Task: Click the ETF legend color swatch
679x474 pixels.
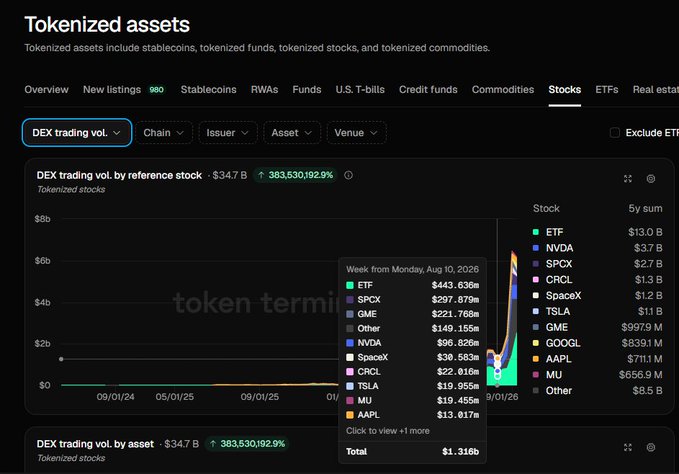Action: click(x=536, y=232)
